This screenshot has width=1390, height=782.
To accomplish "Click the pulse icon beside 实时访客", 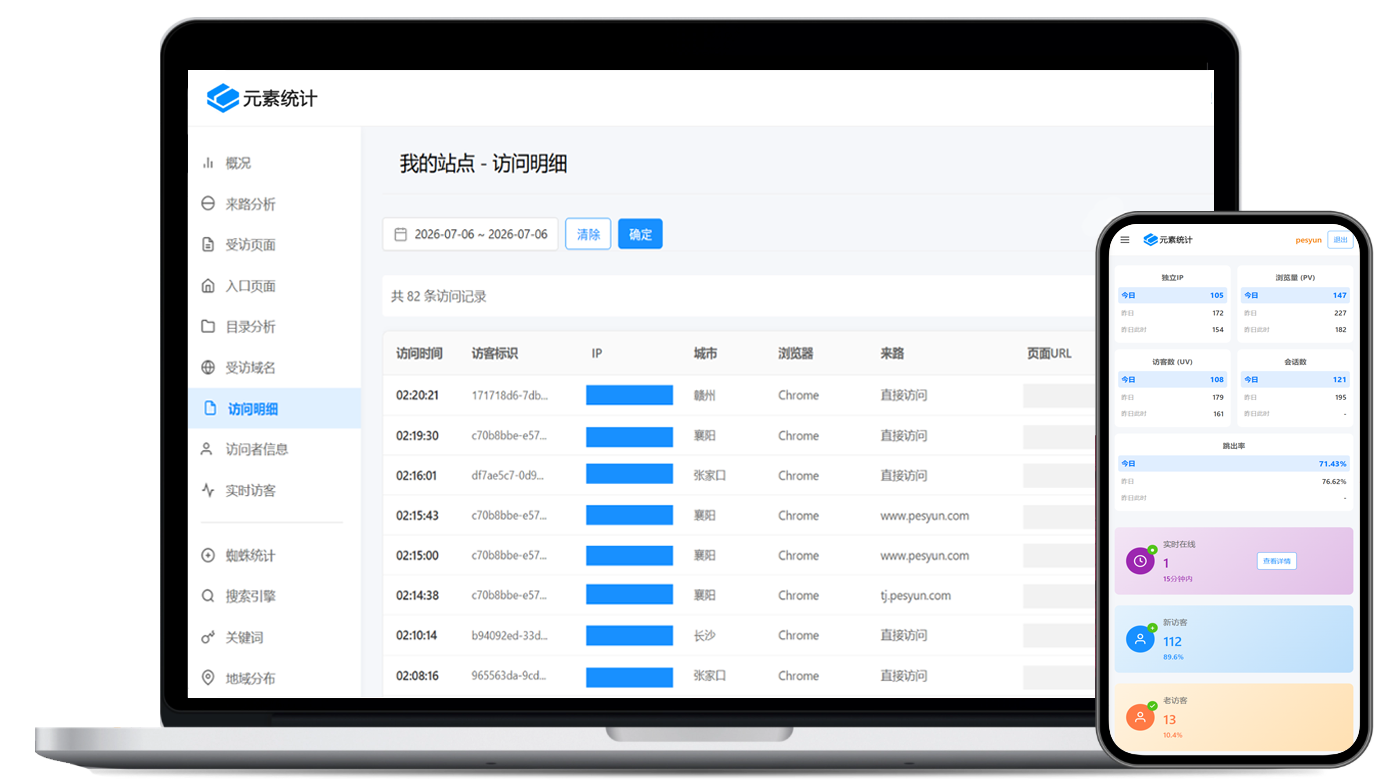I will coord(208,491).
